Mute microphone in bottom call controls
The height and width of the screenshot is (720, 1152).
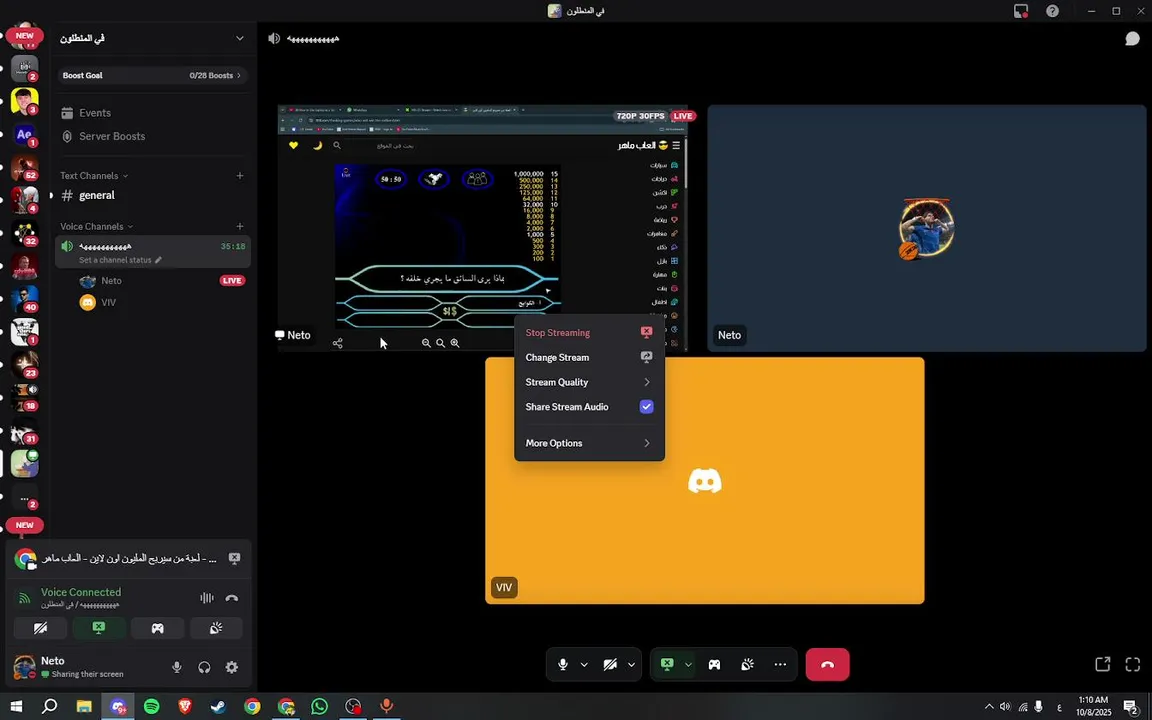563,665
